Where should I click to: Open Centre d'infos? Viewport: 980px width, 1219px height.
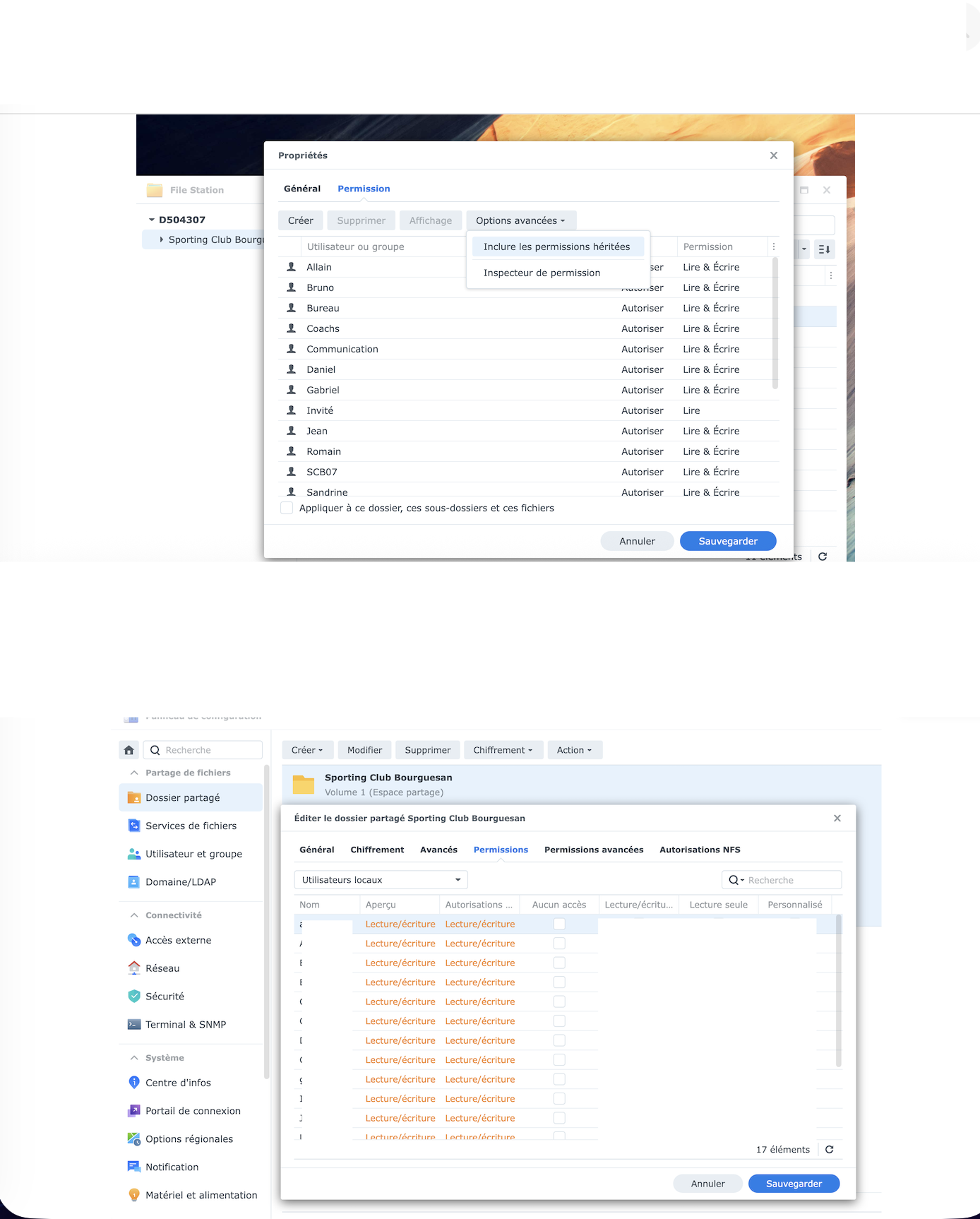[191, 1083]
